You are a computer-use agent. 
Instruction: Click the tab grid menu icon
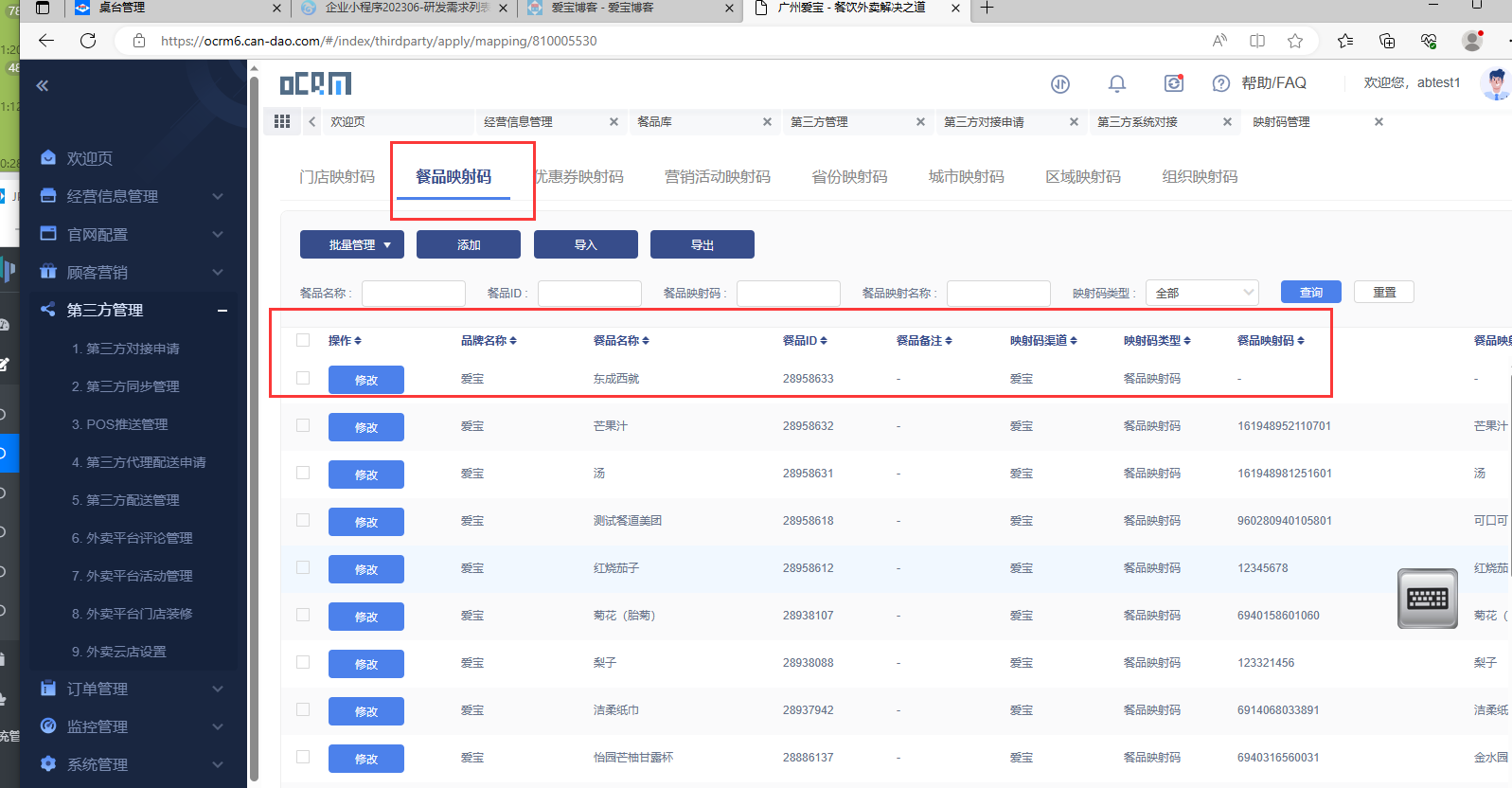pos(281,121)
